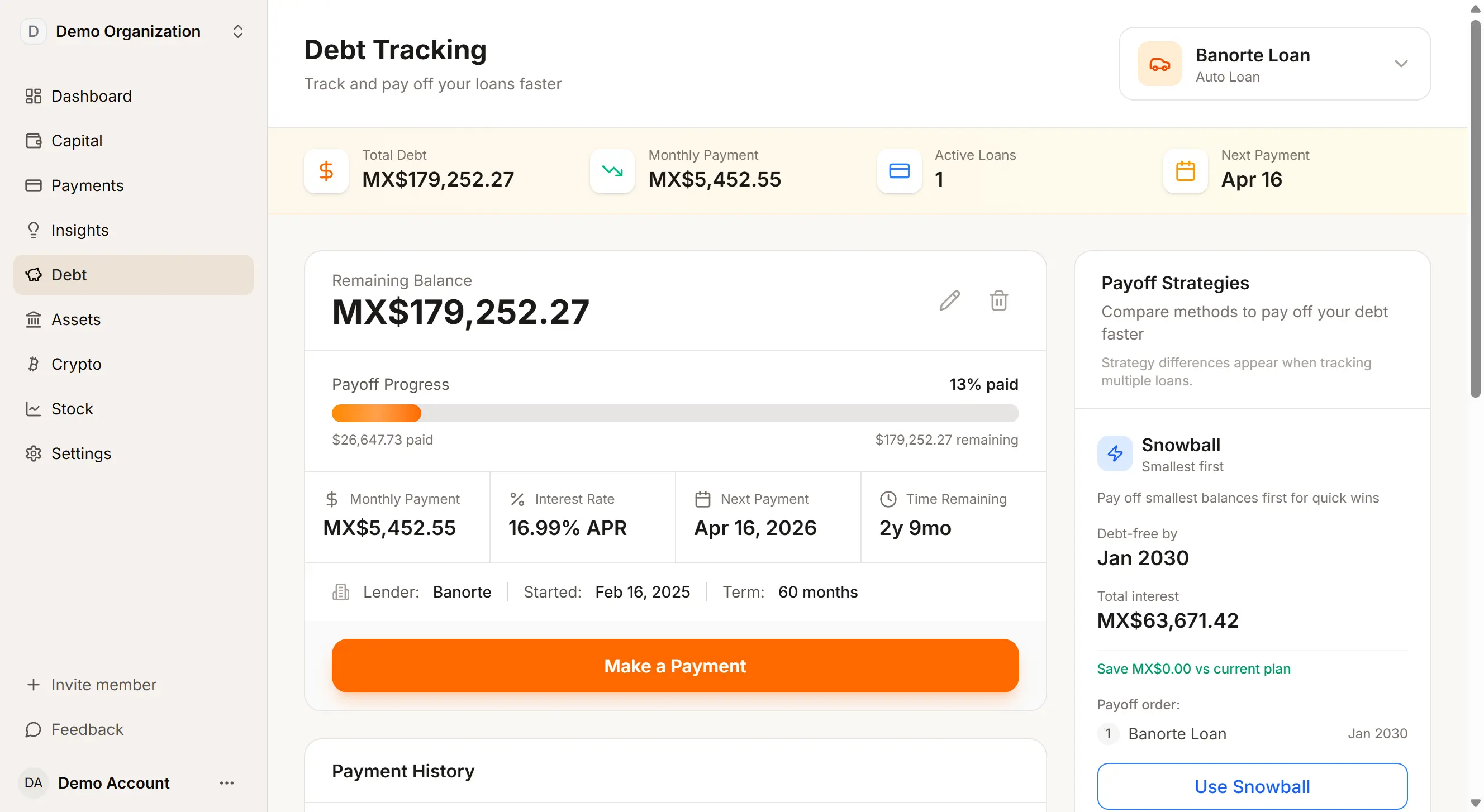Click the "MX$63,671.42" total interest value

point(1168,621)
